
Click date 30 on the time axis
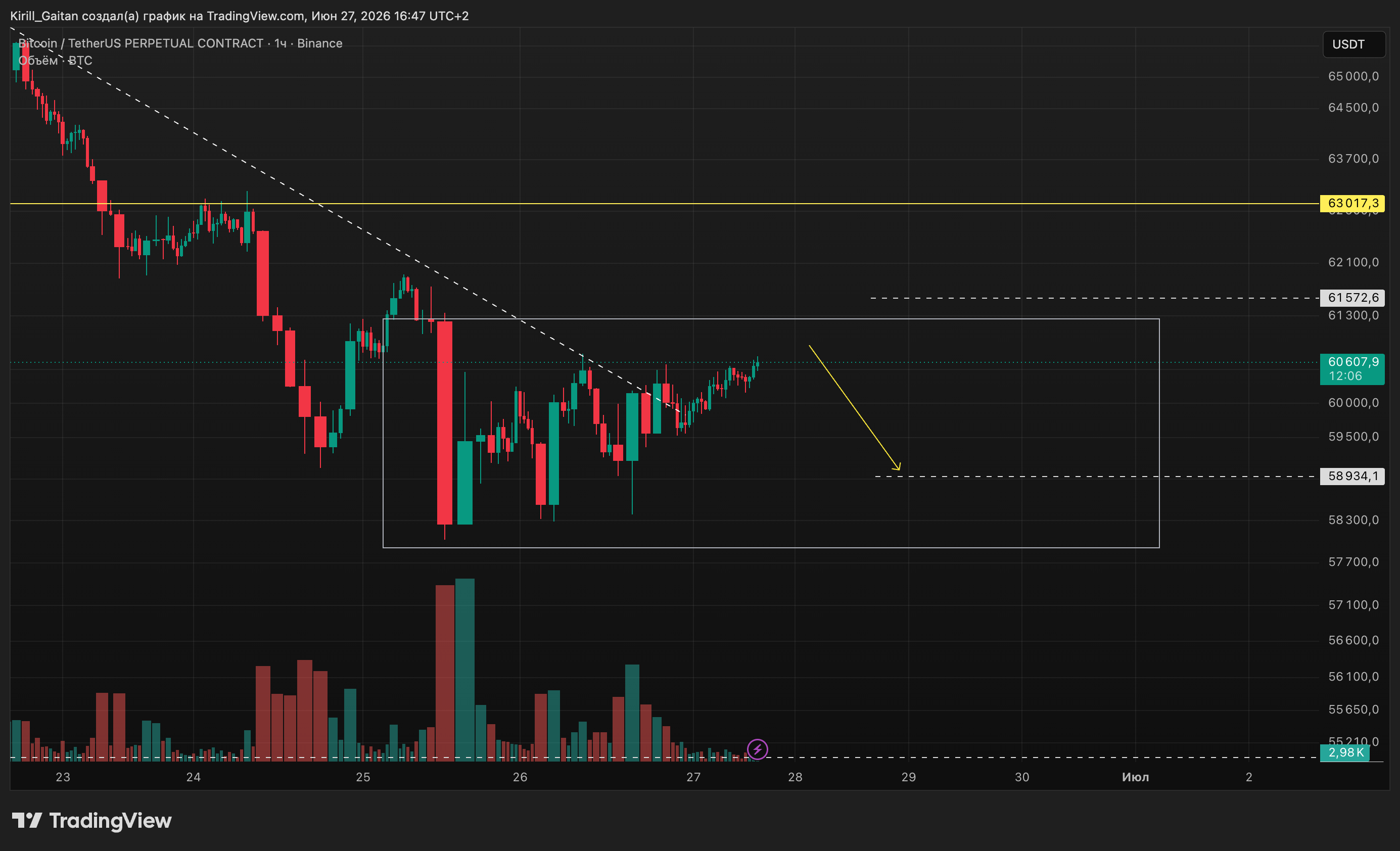[x=1021, y=777]
